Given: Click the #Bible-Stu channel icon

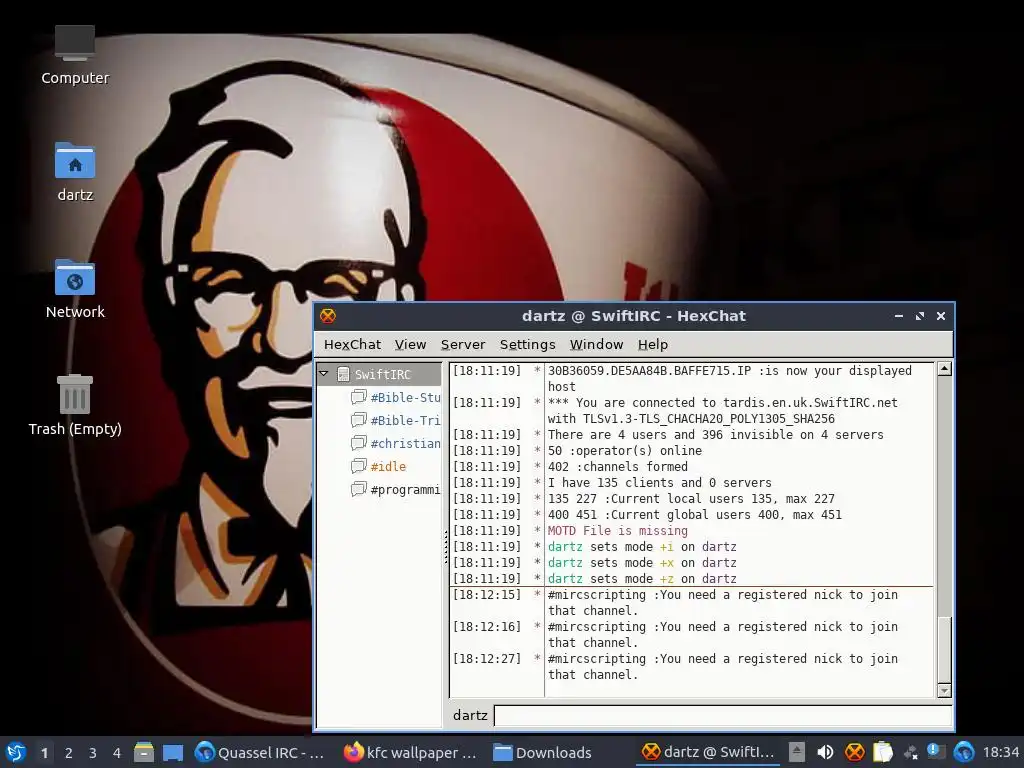Looking at the screenshot, I should (358, 397).
